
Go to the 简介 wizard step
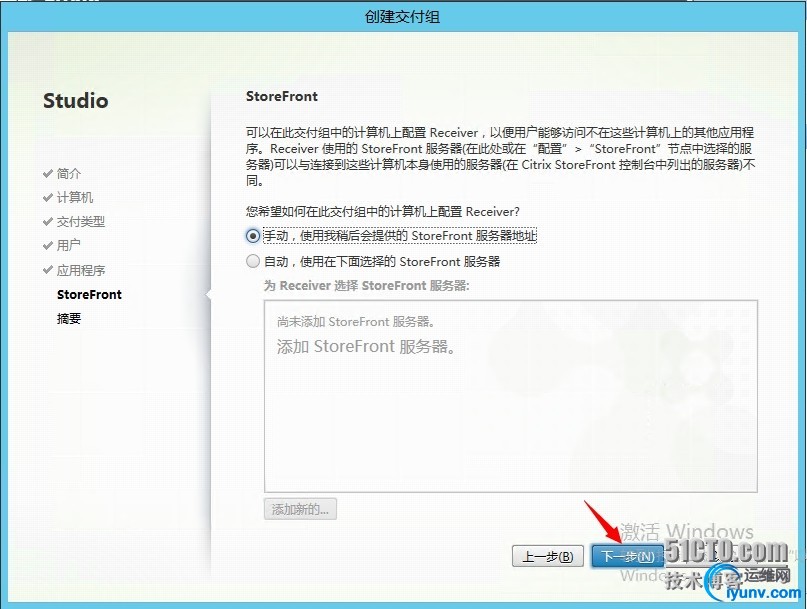pos(69,173)
